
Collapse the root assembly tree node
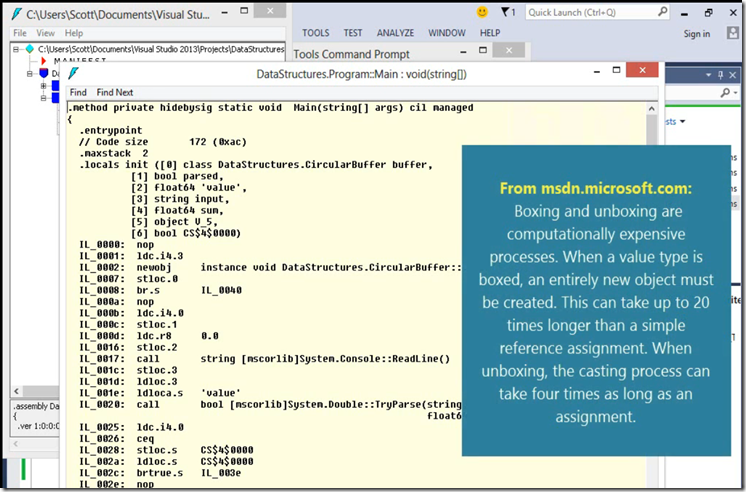coord(16,49)
